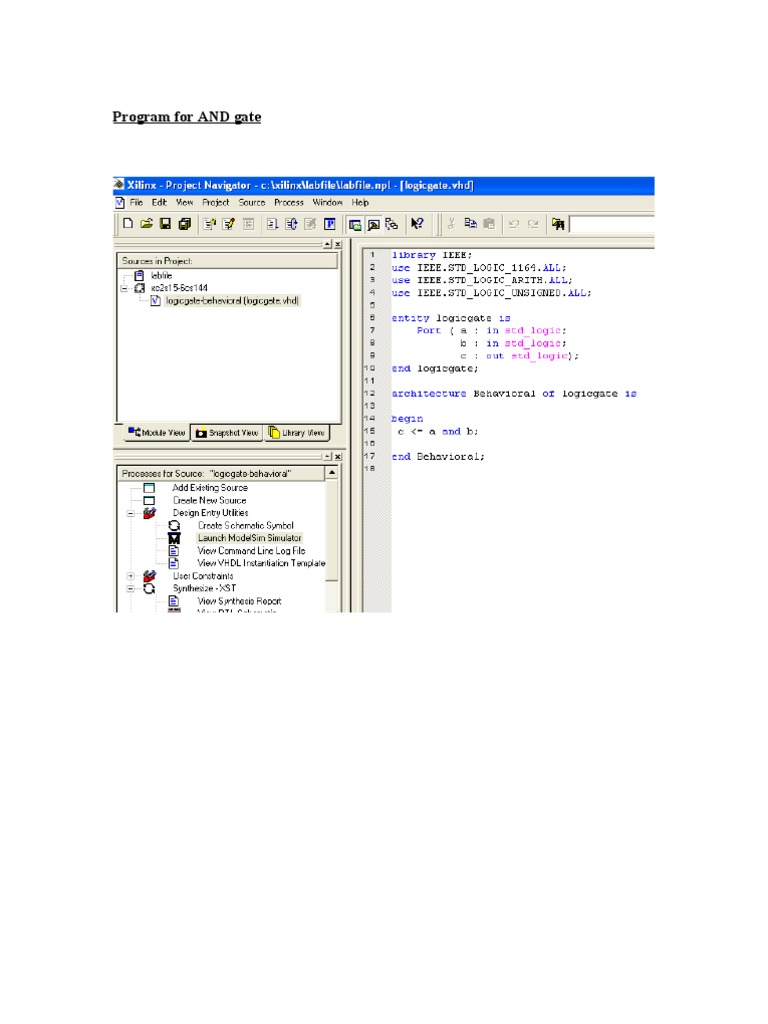Open the Help menu

(360, 203)
